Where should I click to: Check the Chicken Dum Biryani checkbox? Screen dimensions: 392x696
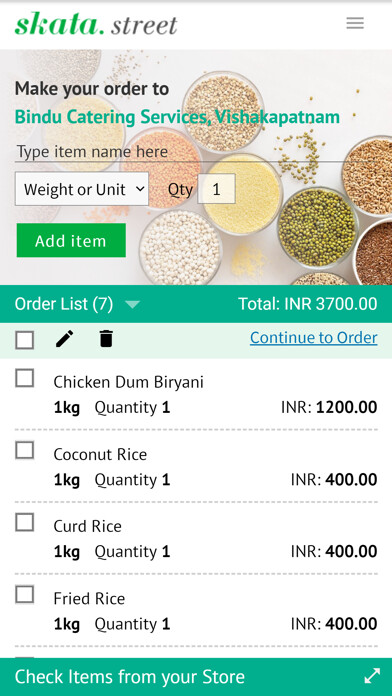tap(24, 379)
